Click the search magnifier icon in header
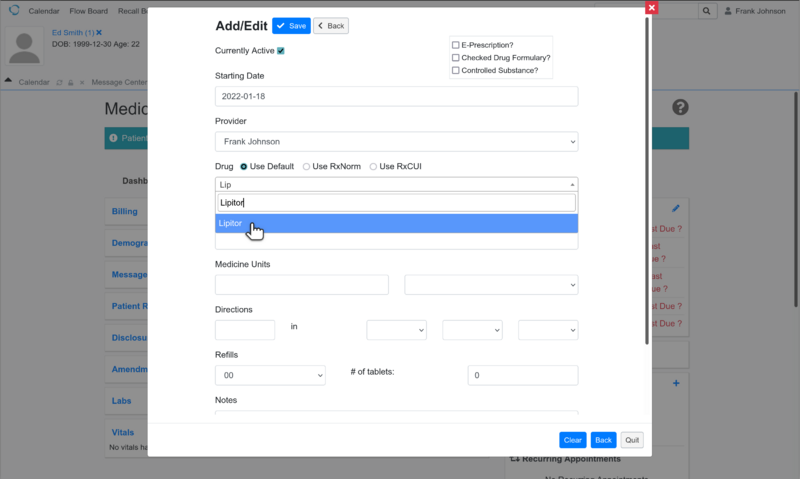Viewport: 800px width, 479px height. [x=706, y=10]
